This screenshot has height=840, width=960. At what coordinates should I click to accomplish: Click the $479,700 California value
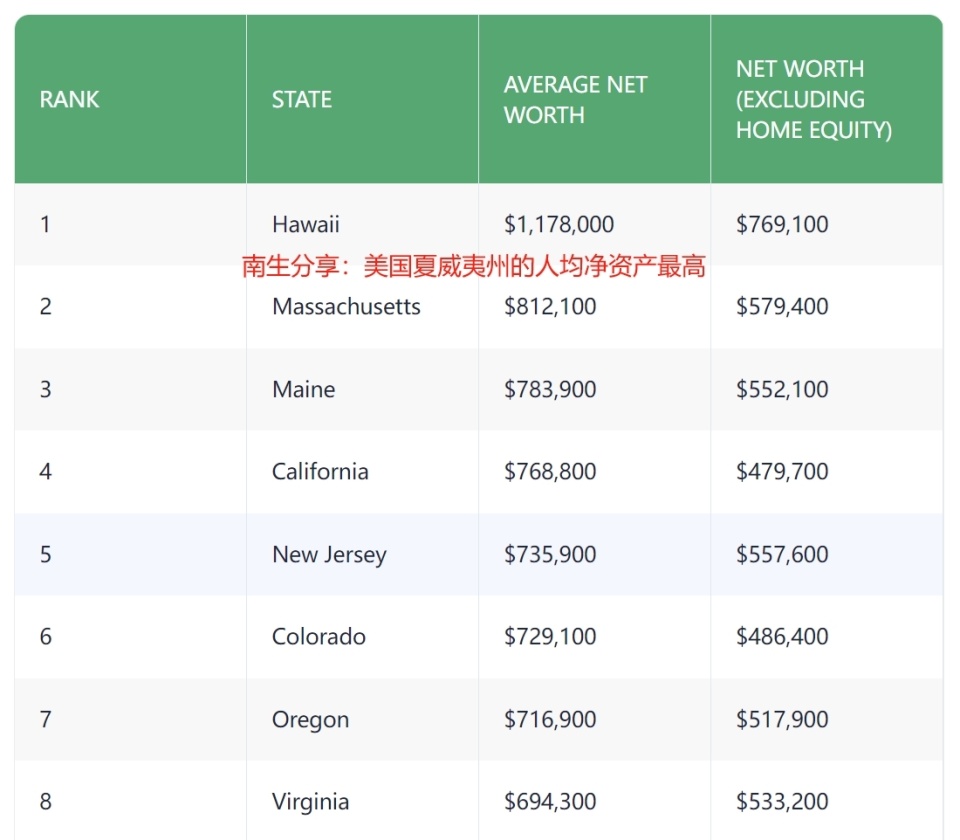(782, 472)
